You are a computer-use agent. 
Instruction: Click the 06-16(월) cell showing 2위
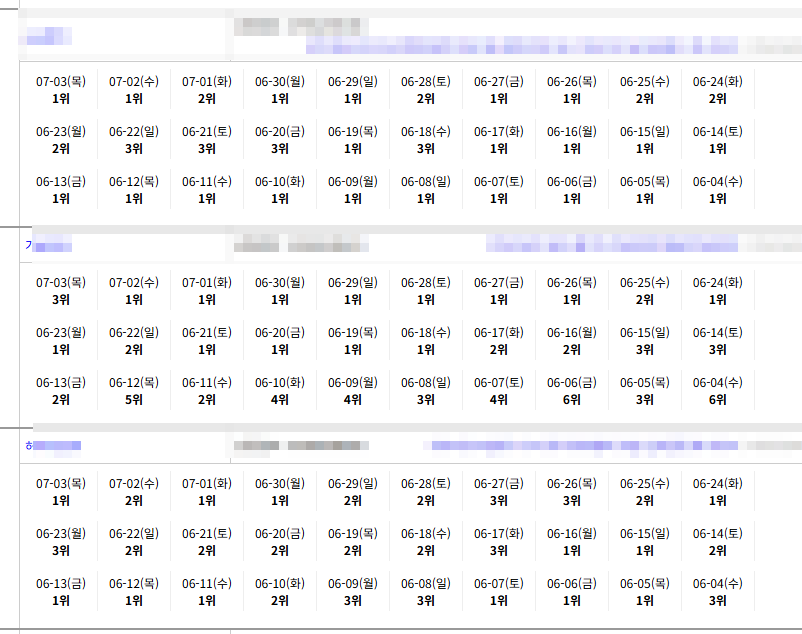[x=572, y=341]
